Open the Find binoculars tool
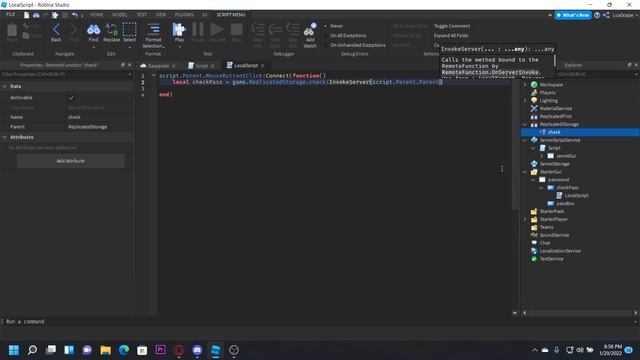This screenshot has height=360, width=640. tap(93, 30)
